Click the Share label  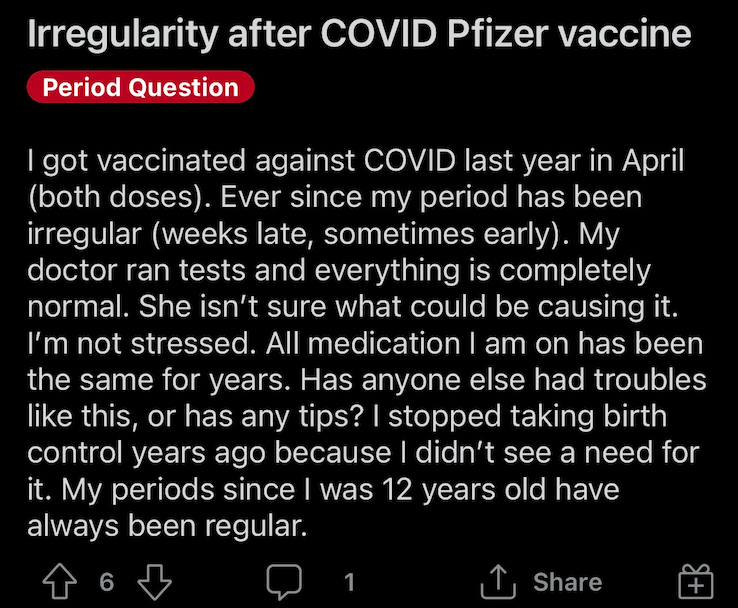click(x=568, y=582)
